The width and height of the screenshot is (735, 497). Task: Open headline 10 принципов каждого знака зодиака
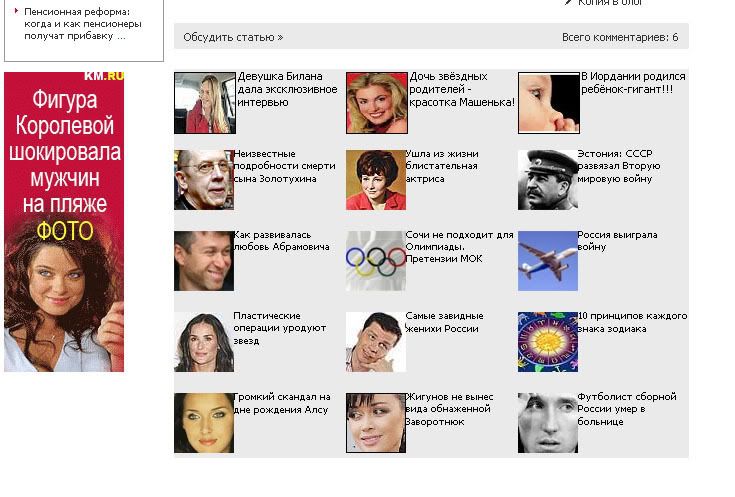tap(632, 322)
